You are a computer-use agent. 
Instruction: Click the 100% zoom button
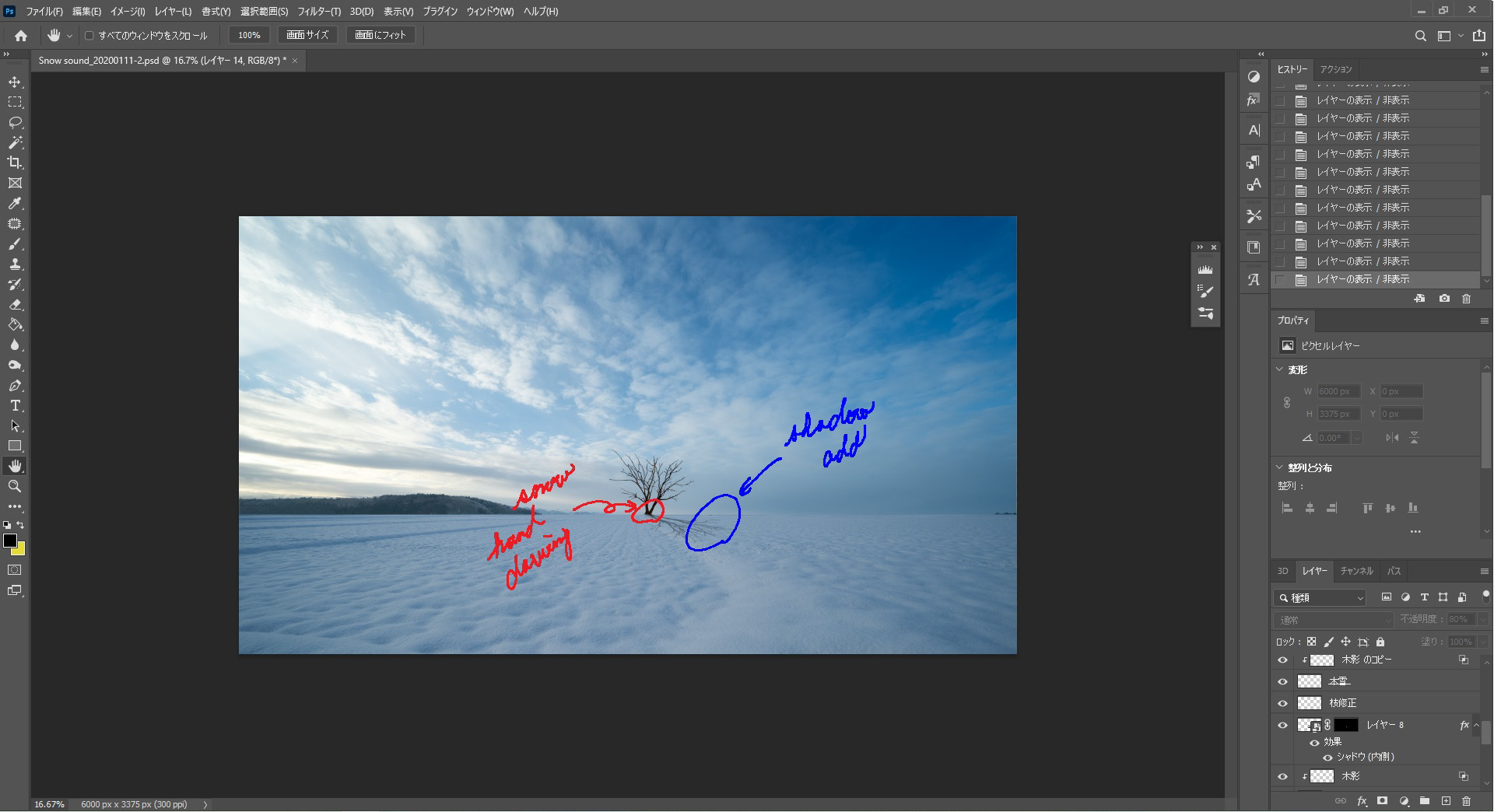[249, 35]
